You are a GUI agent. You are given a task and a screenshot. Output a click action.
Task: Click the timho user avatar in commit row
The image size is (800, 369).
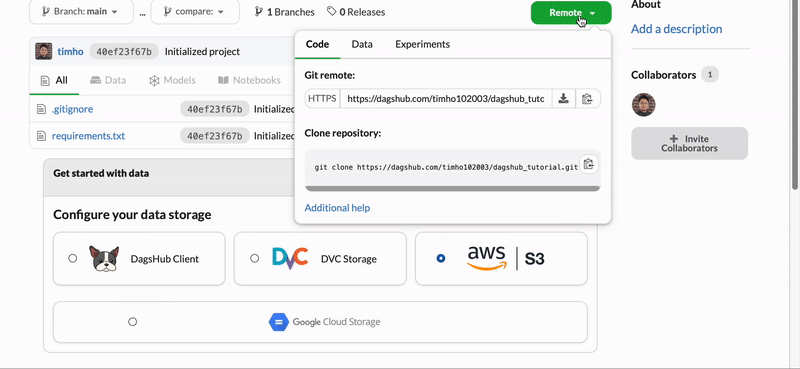click(x=44, y=51)
